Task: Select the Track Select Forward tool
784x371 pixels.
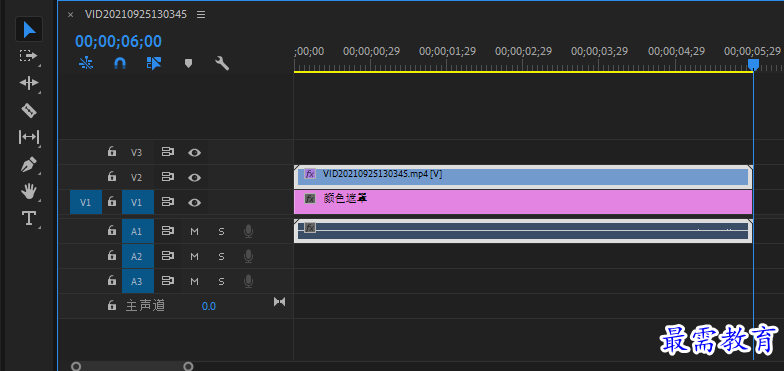Action: [29, 56]
